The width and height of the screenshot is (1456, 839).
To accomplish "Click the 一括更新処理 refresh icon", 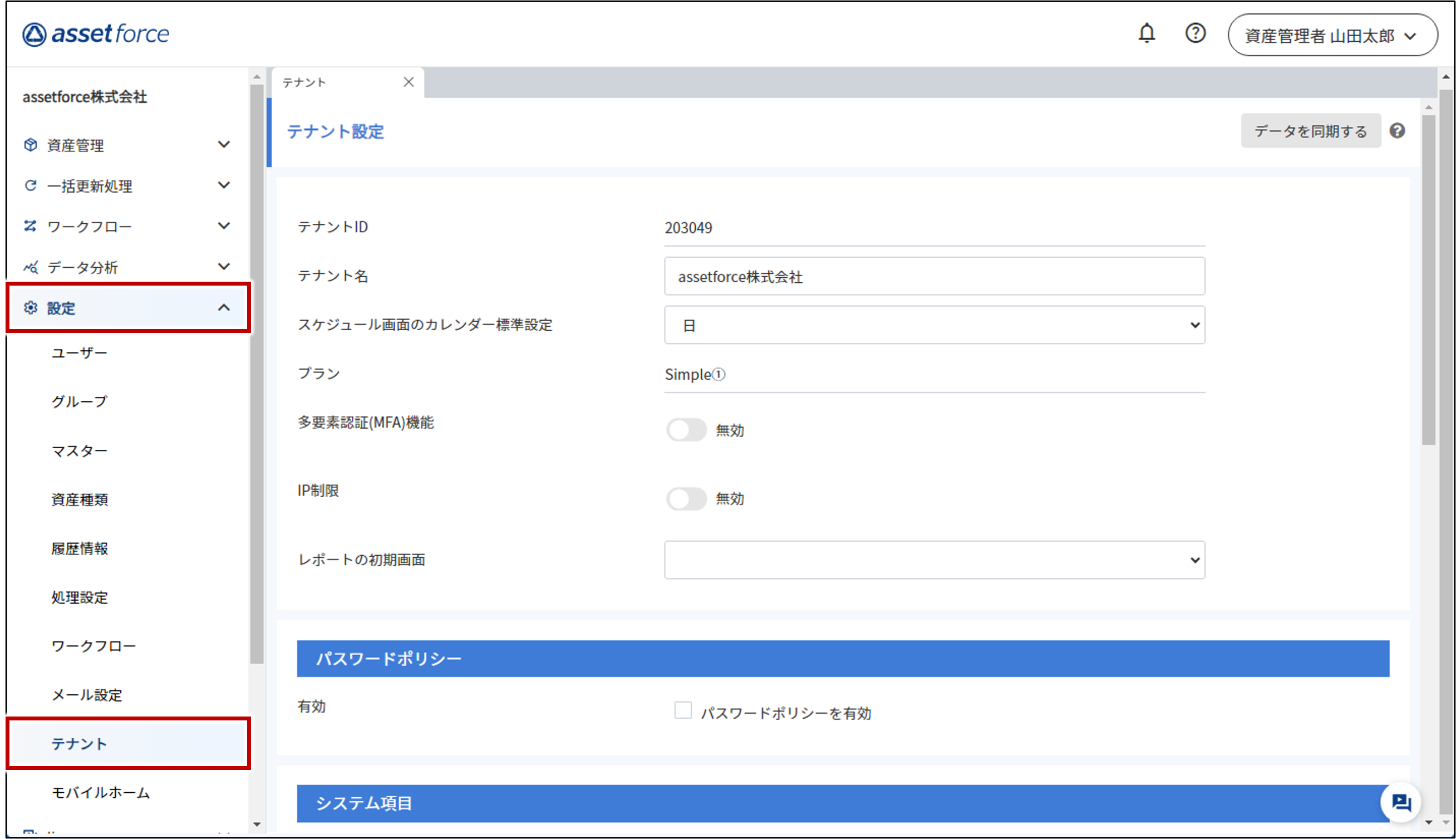I will click(x=31, y=185).
